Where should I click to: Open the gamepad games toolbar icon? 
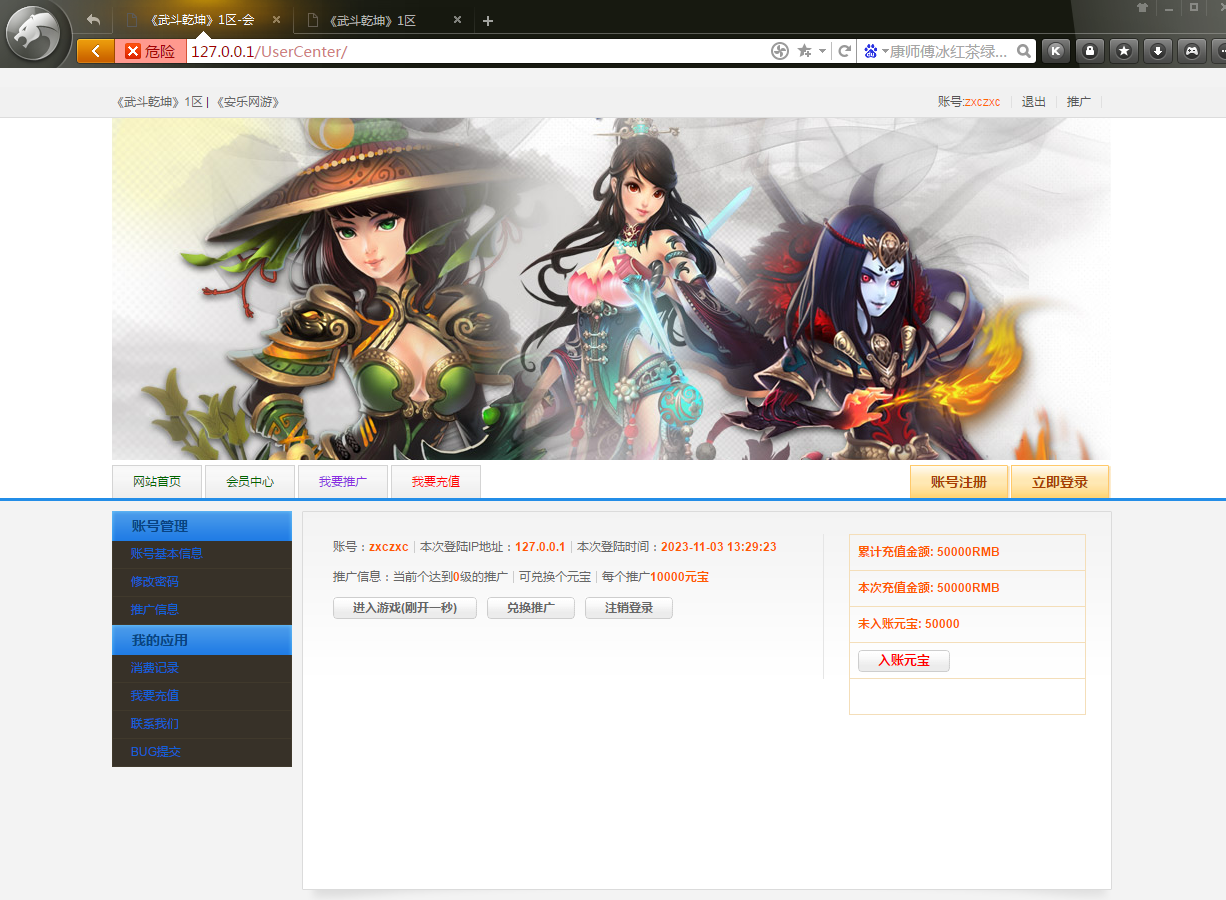click(x=1192, y=51)
